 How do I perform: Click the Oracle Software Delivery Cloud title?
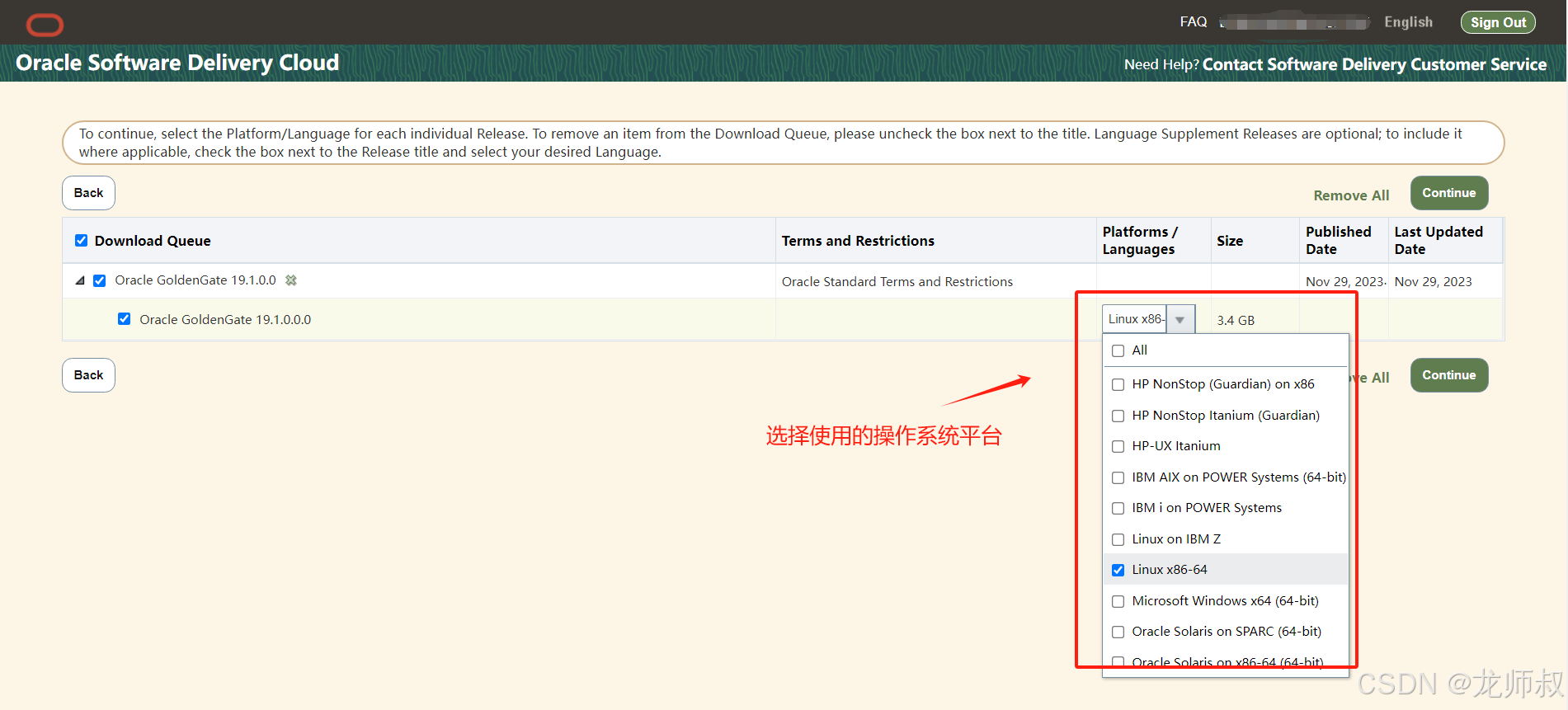click(x=177, y=63)
